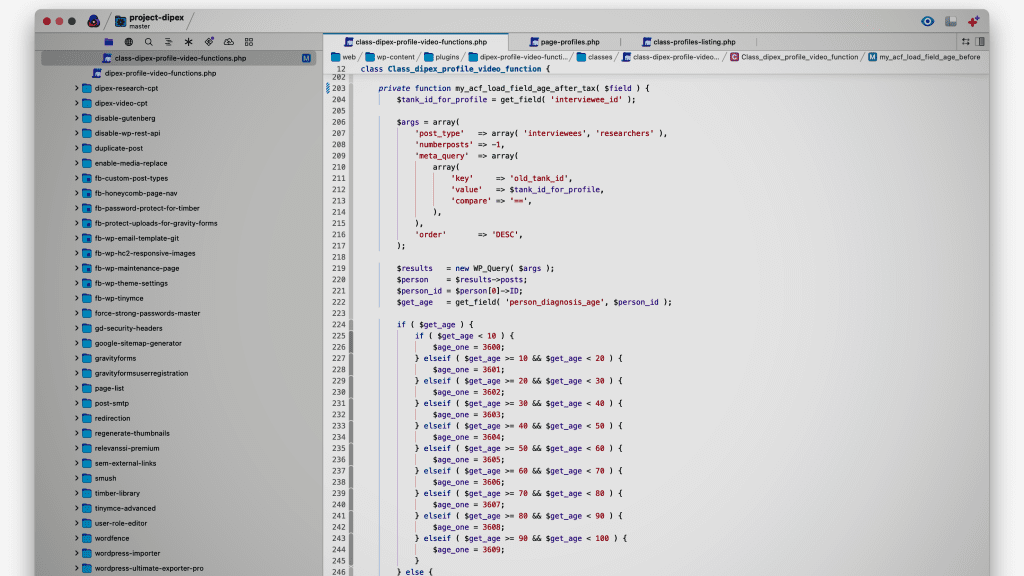Click the plugins breadcrumb folder
Image resolution: width=1024 pixels, height=576 pixels.
pyautogui.click(x=441, y=57)
